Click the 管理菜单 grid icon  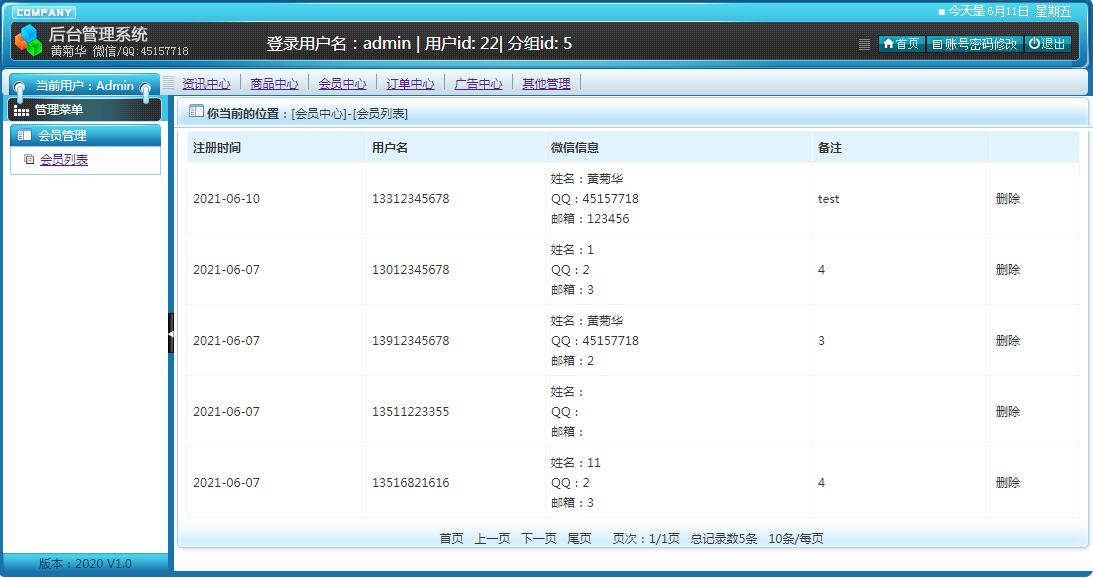[x=22, y=110]
